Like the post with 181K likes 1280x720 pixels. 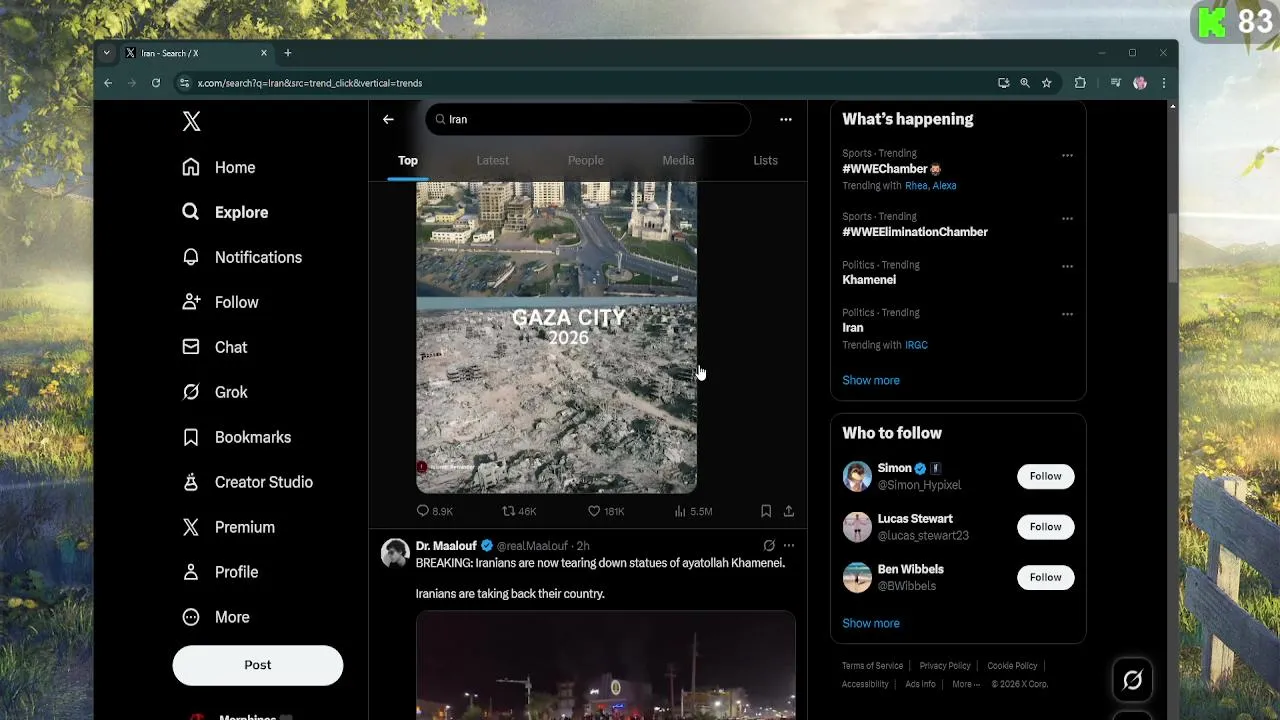tap(606, 511)
